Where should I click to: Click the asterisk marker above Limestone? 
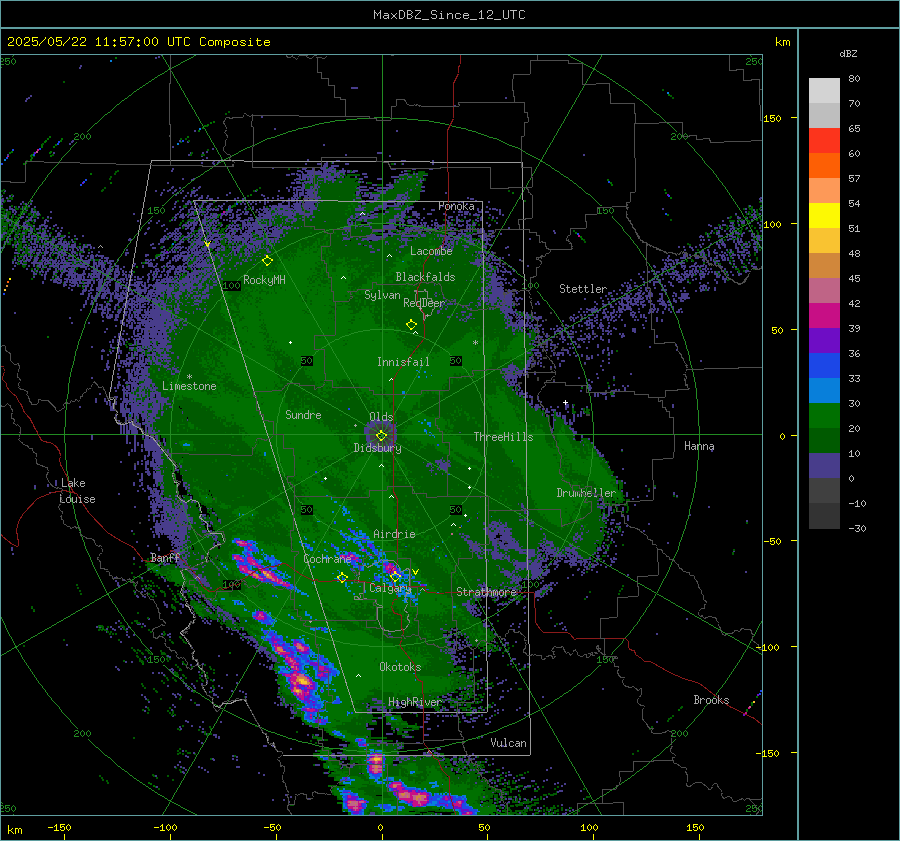[189, 377]
